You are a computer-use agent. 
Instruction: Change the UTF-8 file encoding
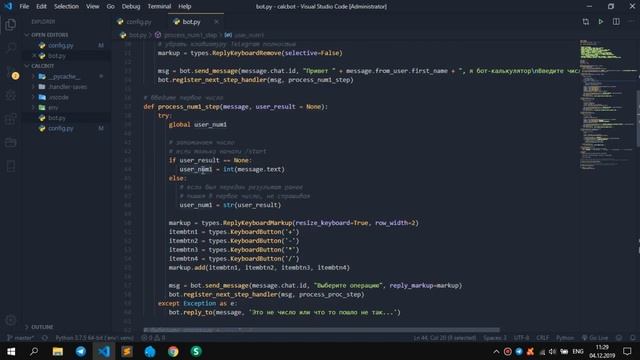coord(521,338)
